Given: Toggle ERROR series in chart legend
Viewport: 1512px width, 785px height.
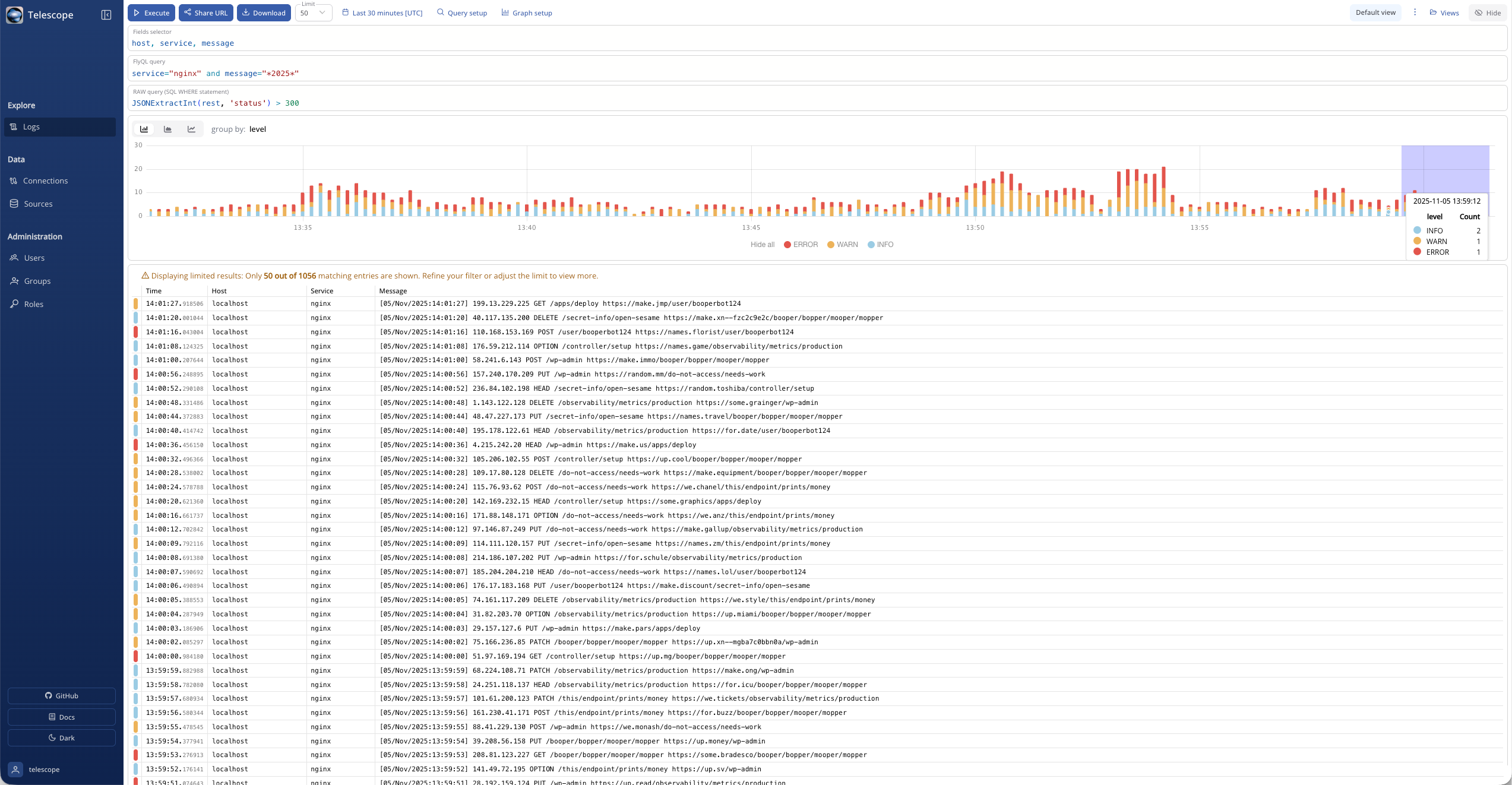Looking at the screenshot, I should tap(801, 245).
